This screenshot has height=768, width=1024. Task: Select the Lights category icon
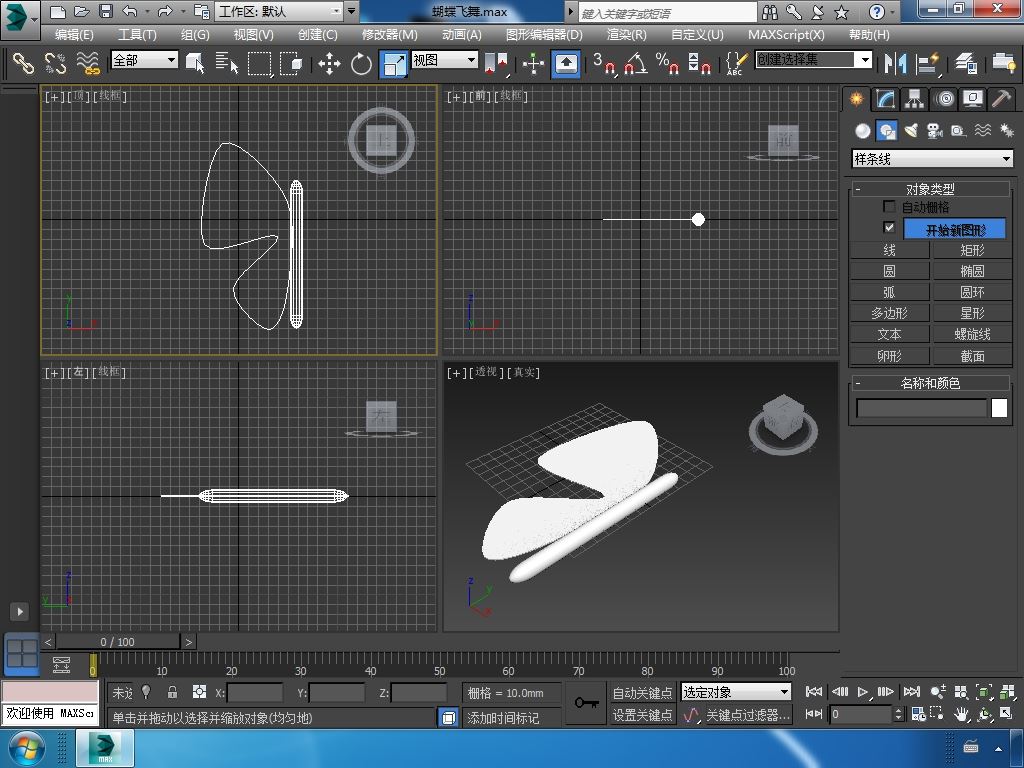coord(910,131)
